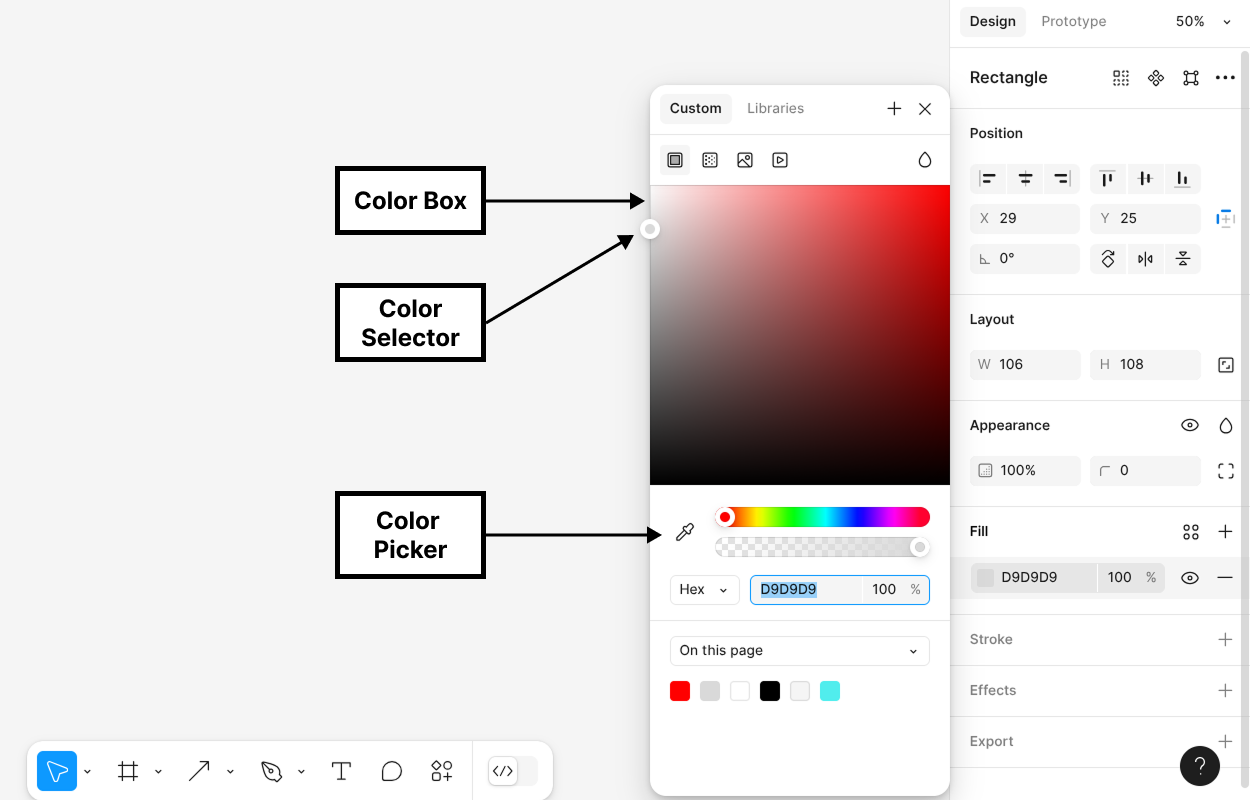
Task: Toggle appearance visibility eye icon
Action: pyautogui.click(x=1189, y=425)
